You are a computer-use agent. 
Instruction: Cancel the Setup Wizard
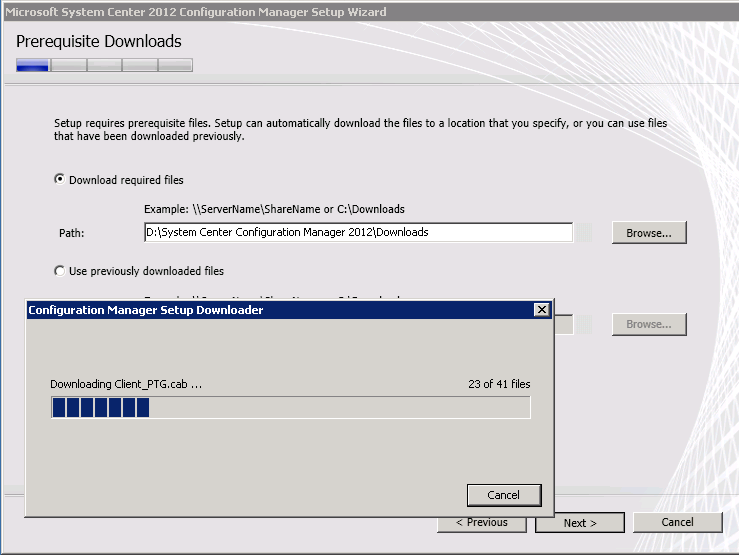677,522
